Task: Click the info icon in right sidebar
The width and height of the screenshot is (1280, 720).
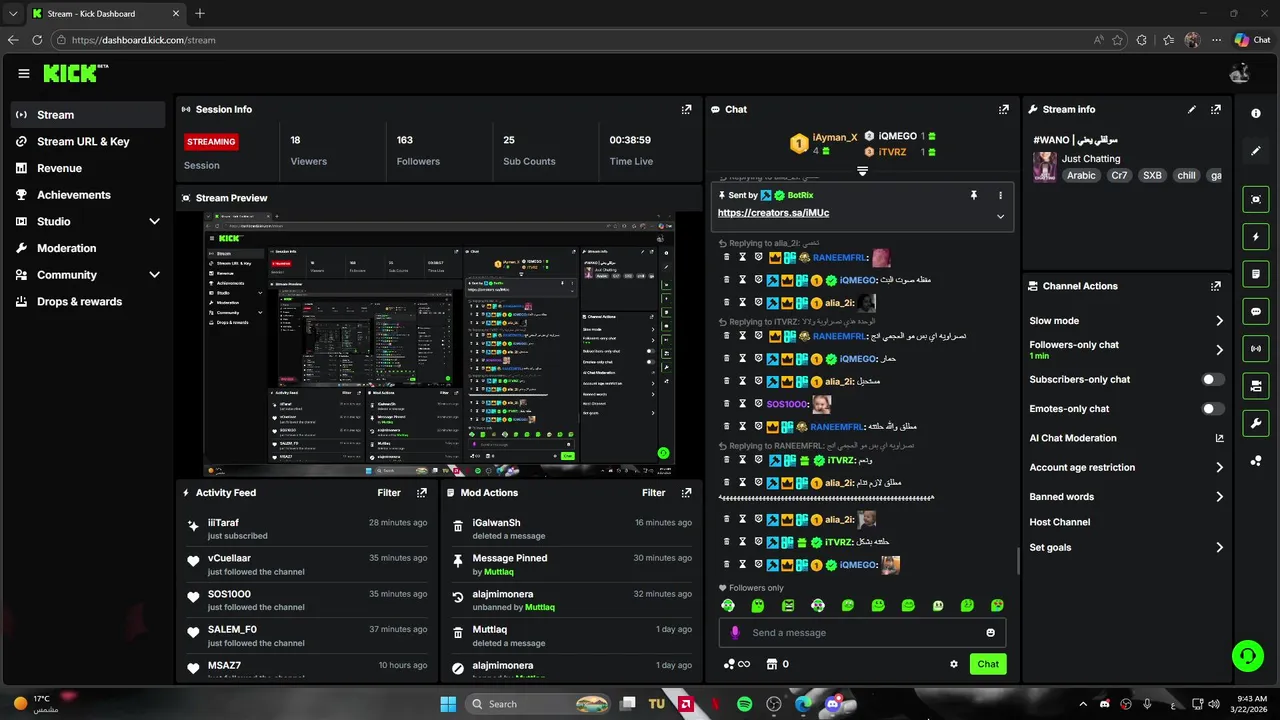Action: 1256,113
